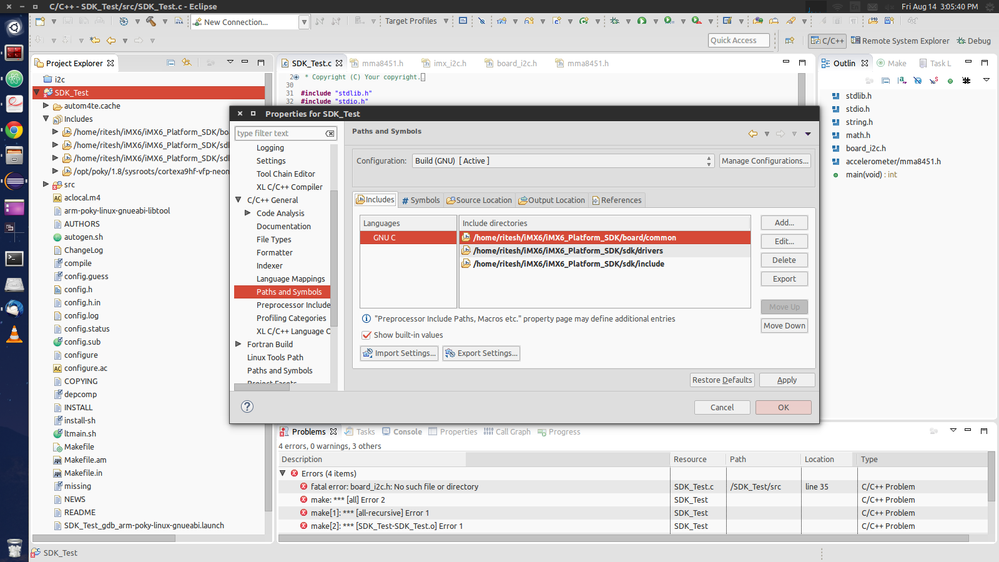999x562 pixels.
Task: Confirm with the OK button
Action: pyautogui.click(x=783, y=407)
